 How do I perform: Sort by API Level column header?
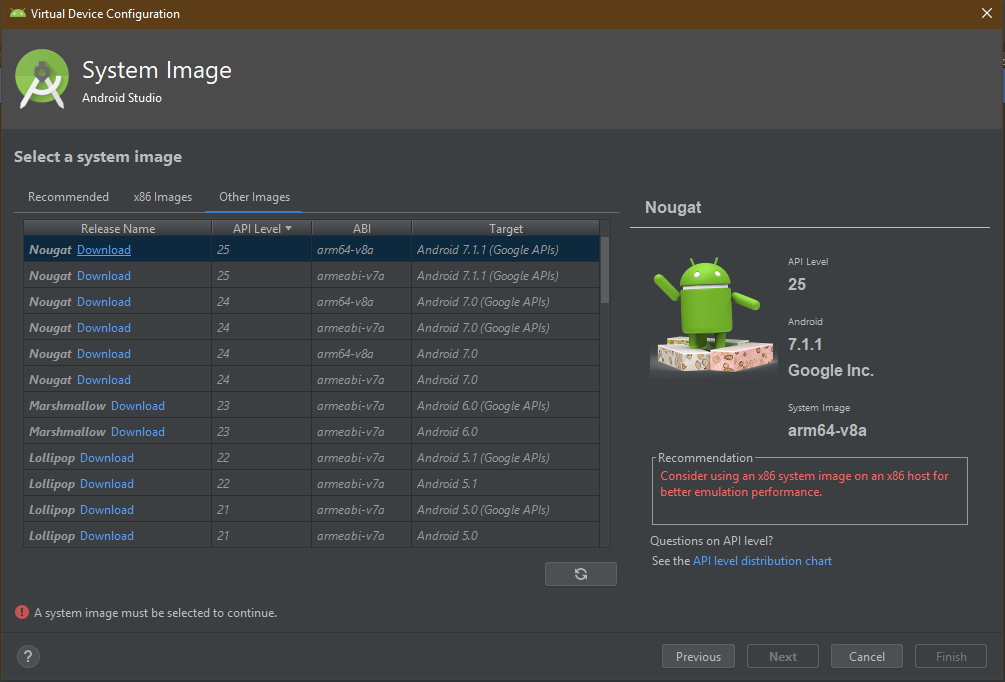(x=262, y=229)
